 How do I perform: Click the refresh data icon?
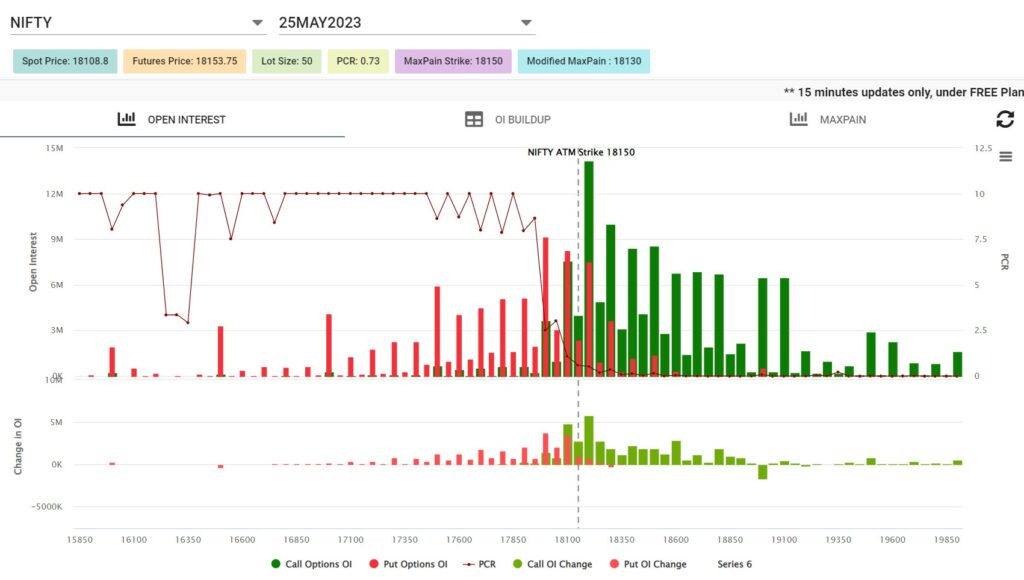tap(1005, 119)
